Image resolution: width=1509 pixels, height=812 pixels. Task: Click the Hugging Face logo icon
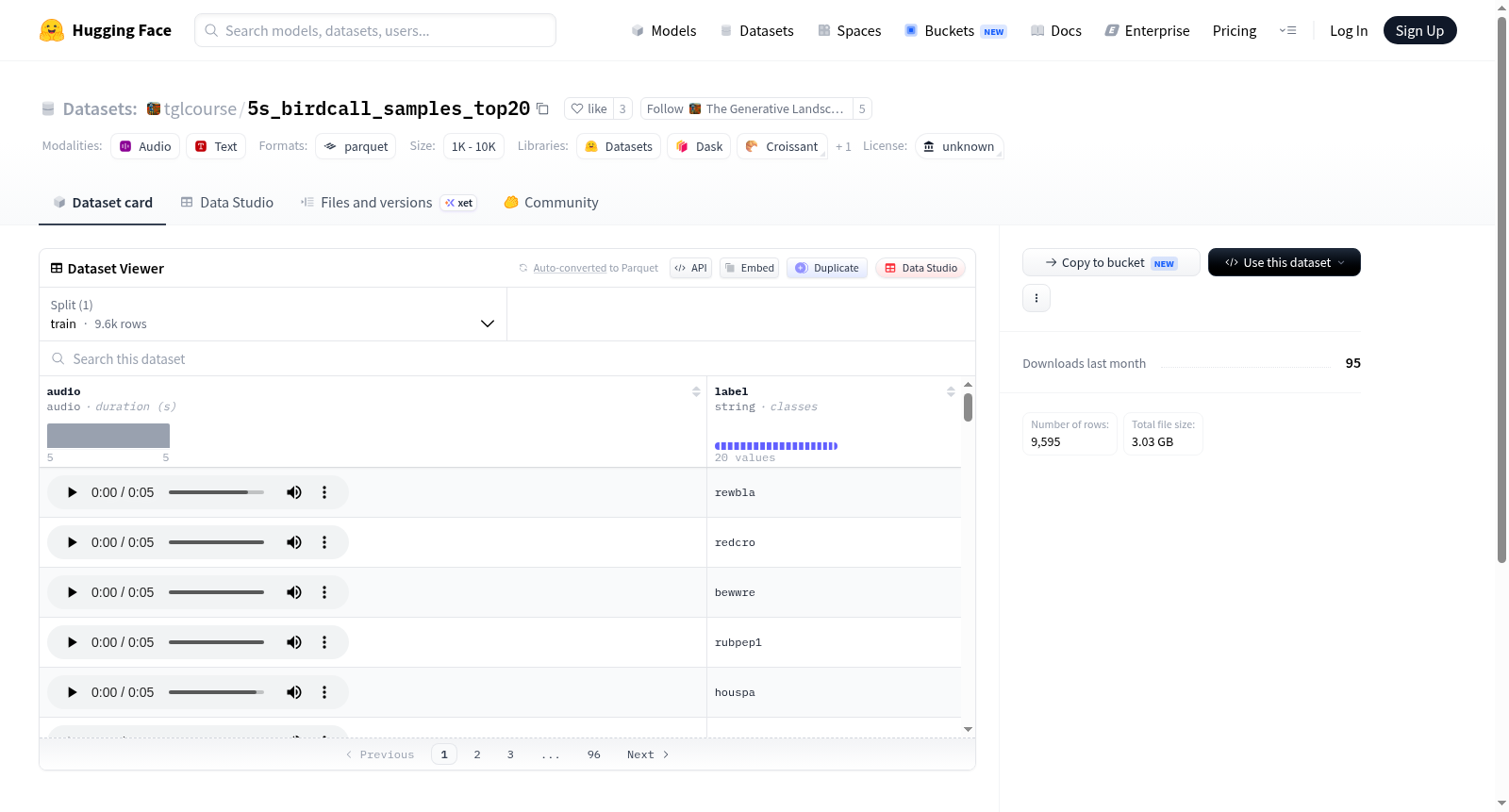[52, 30]
